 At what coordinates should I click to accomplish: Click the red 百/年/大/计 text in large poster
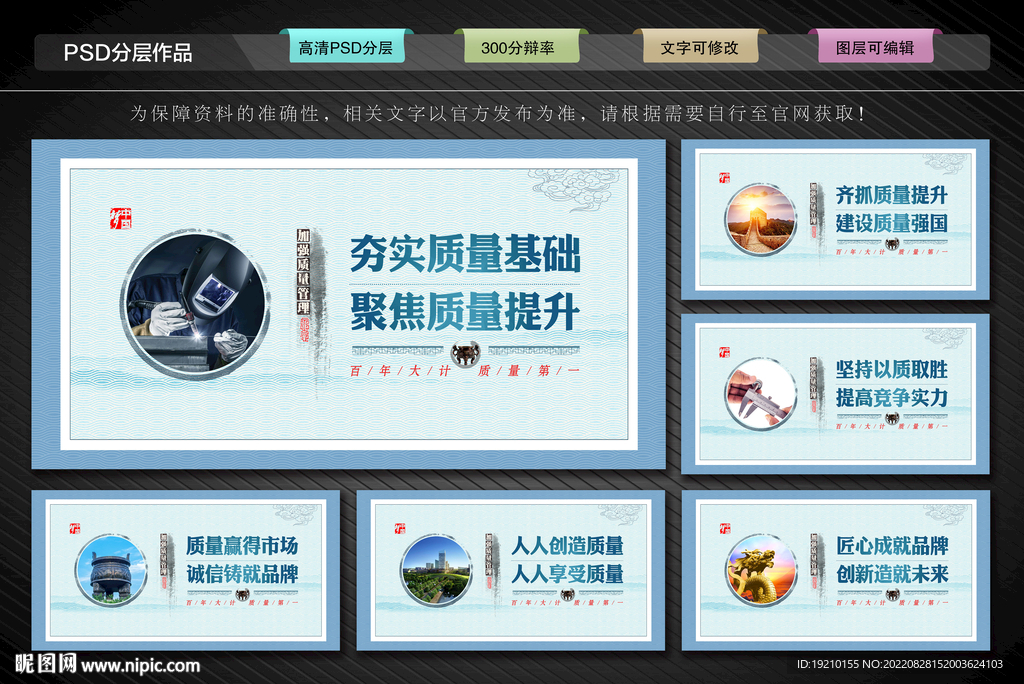click(x=400, y=371)
